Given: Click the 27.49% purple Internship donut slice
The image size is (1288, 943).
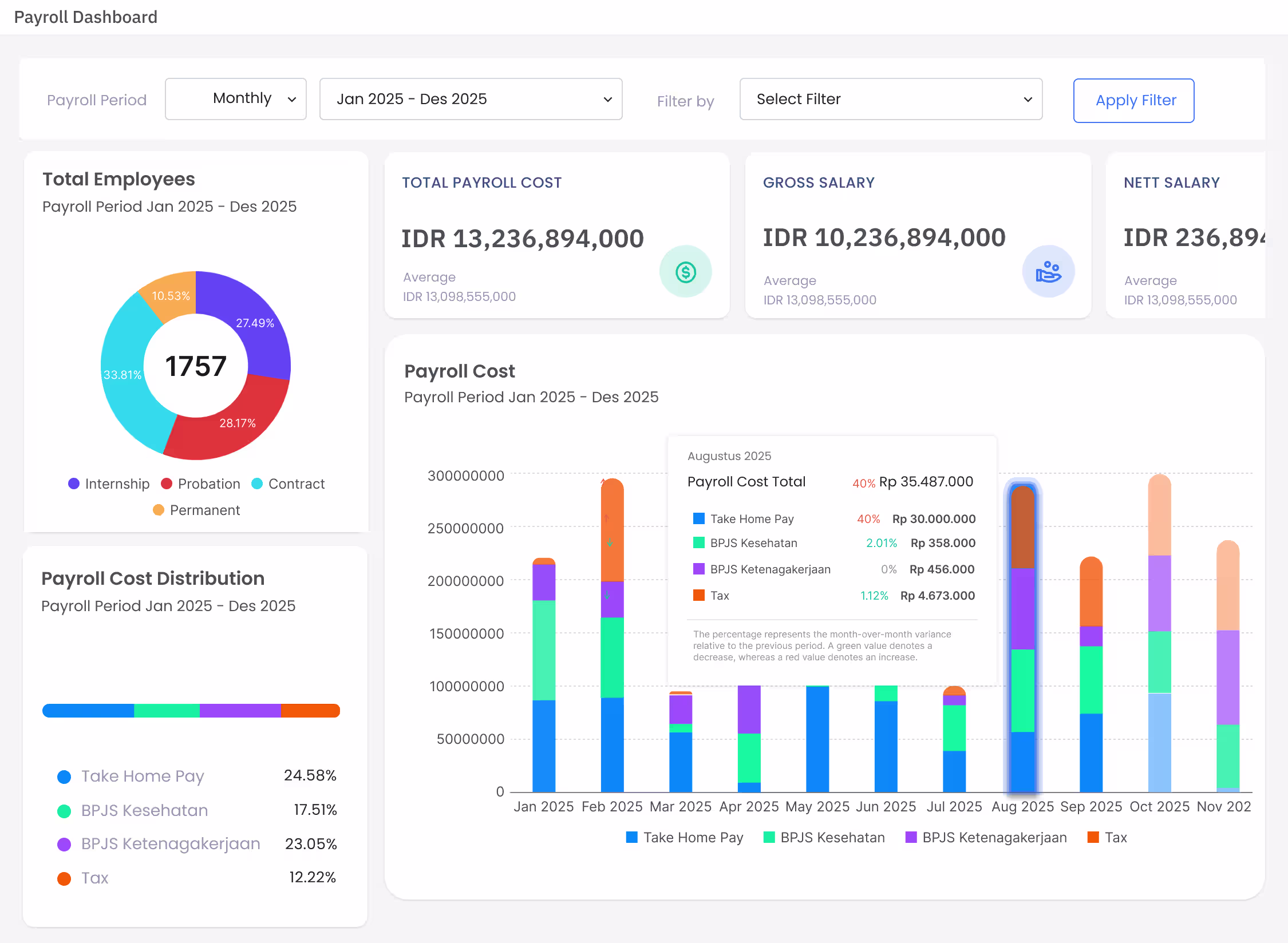Looking at the screenshot, I should [255, 322].
